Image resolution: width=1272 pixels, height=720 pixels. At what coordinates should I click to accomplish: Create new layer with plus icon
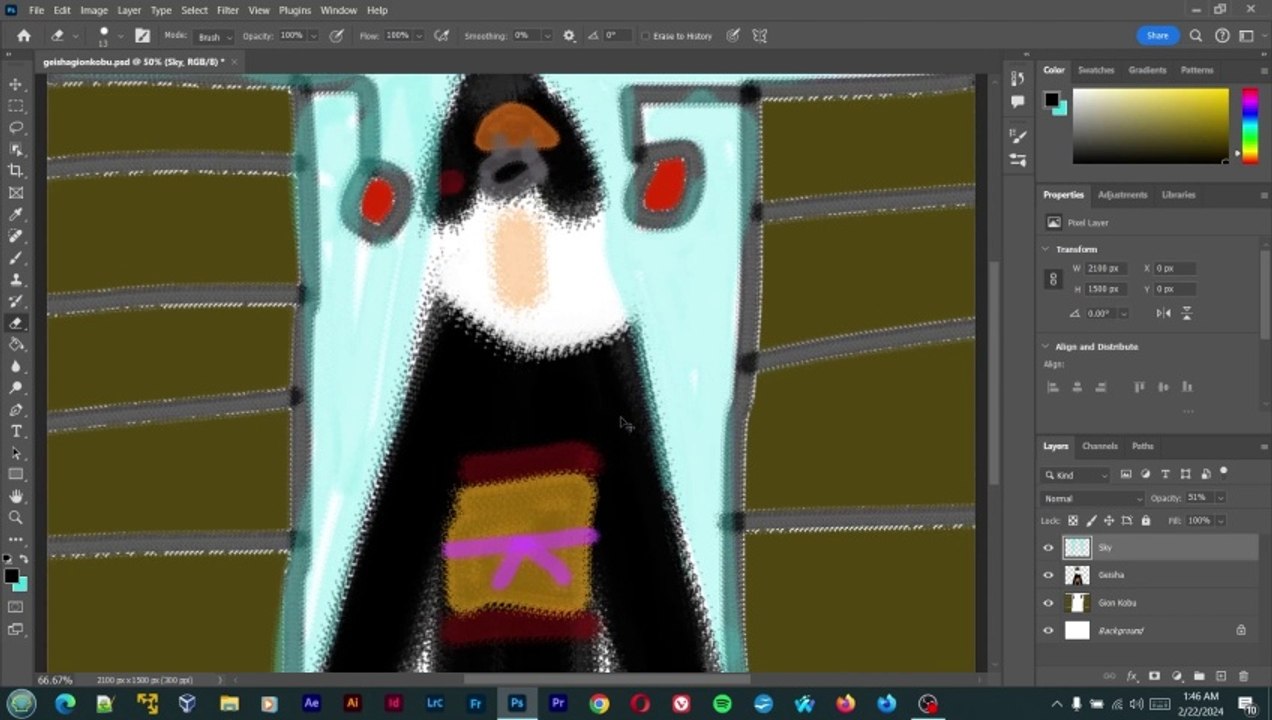1220,677
